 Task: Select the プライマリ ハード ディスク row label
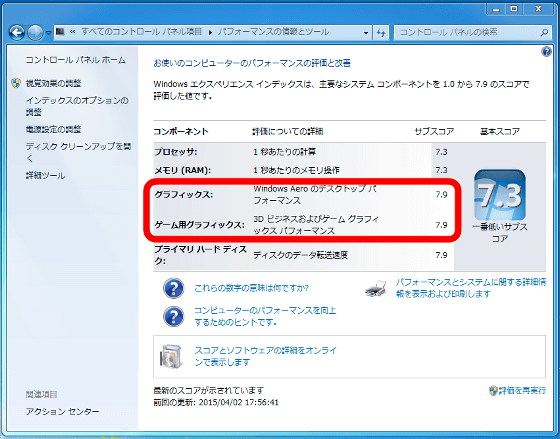click(x=200, y=255)
